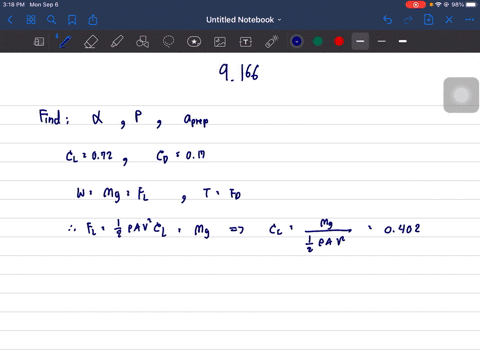This screenshot has height=360, width=480.
Task: Close the notebook with the X icon
Action: tap(449, 20)
